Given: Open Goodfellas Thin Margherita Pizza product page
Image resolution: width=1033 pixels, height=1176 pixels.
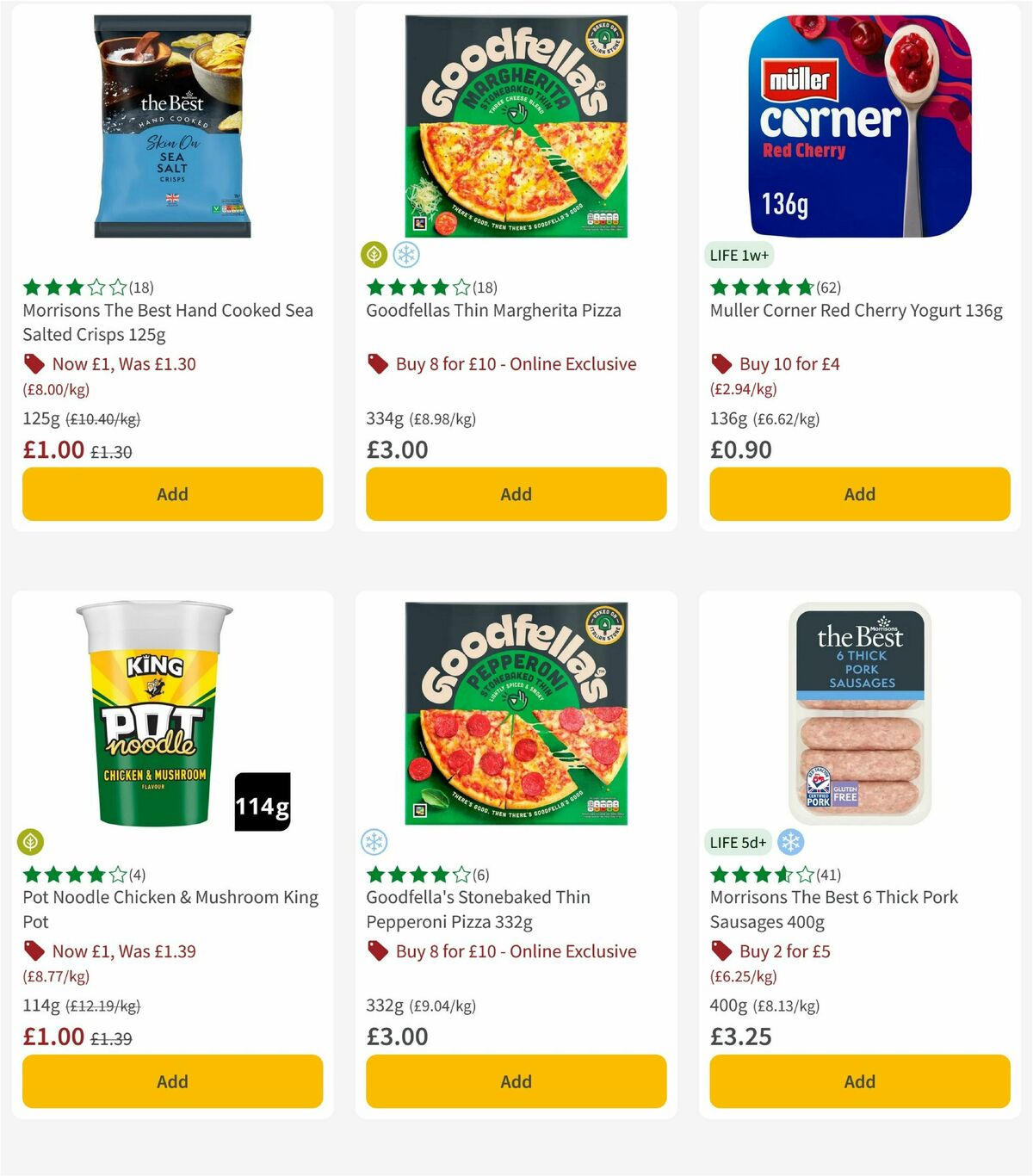Looking at the screenshot, I should click(x=494, y=310).
